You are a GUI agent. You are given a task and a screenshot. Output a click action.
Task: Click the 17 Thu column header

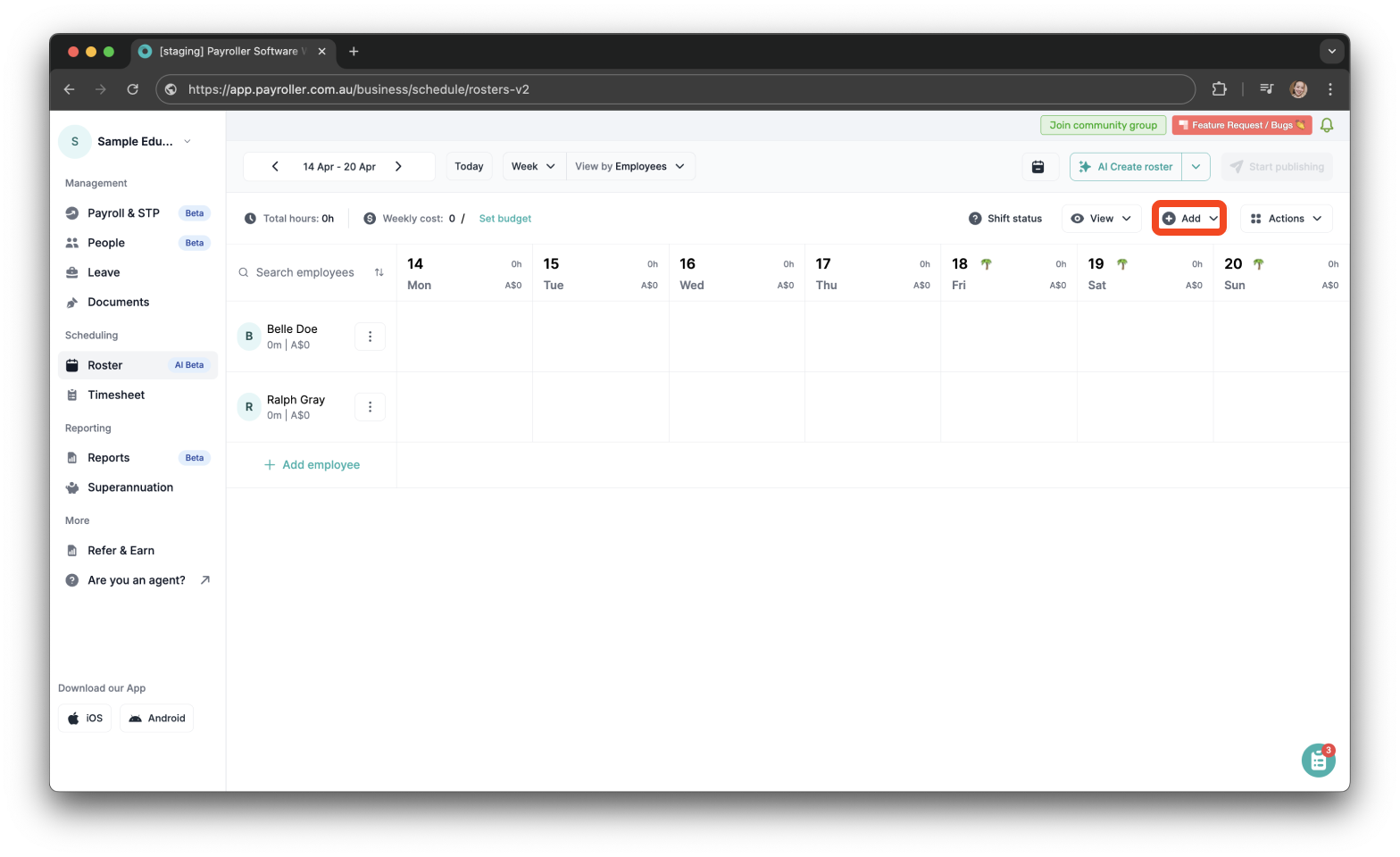(x=872, y=273)
